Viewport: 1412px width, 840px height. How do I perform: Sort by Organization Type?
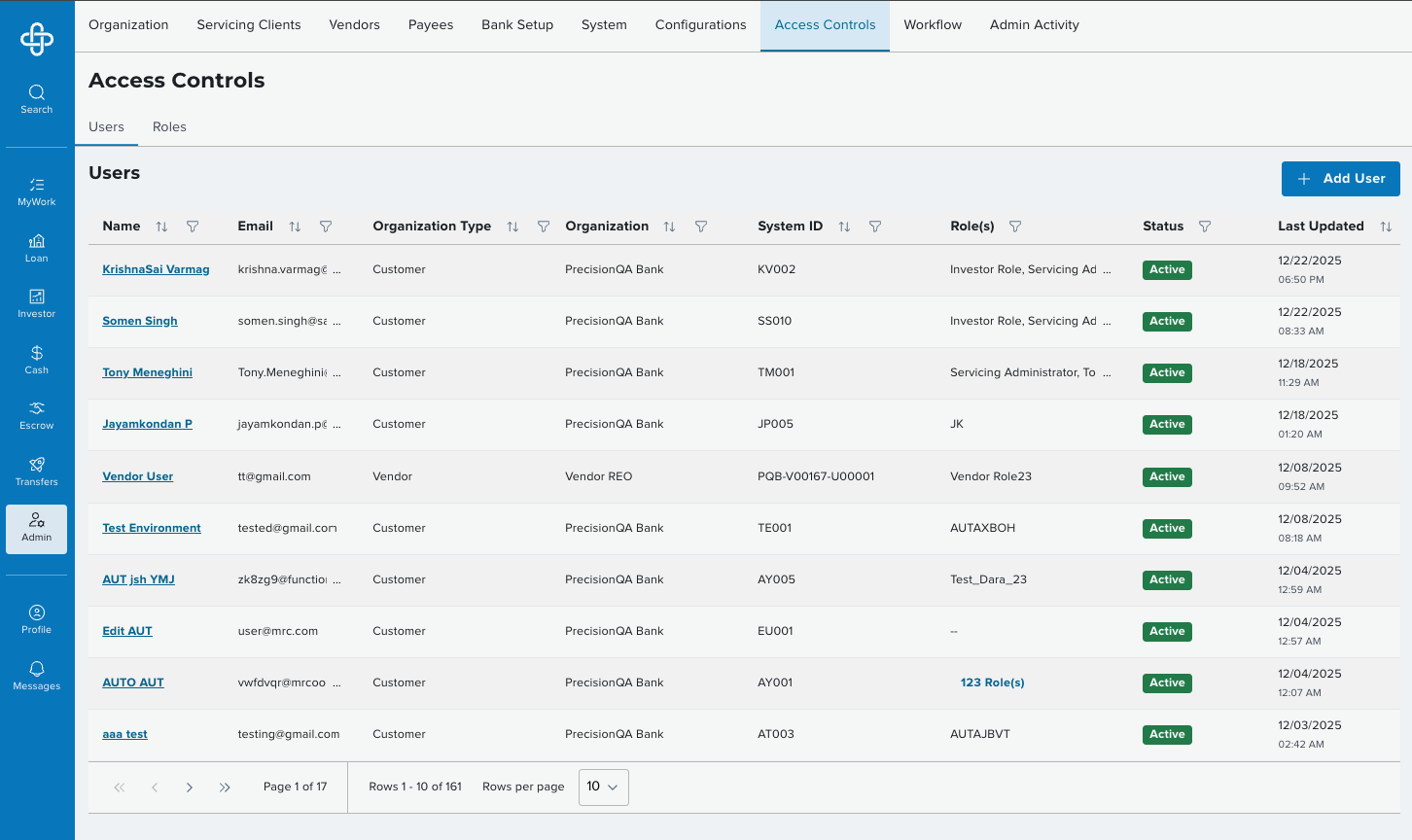(512, 227)
